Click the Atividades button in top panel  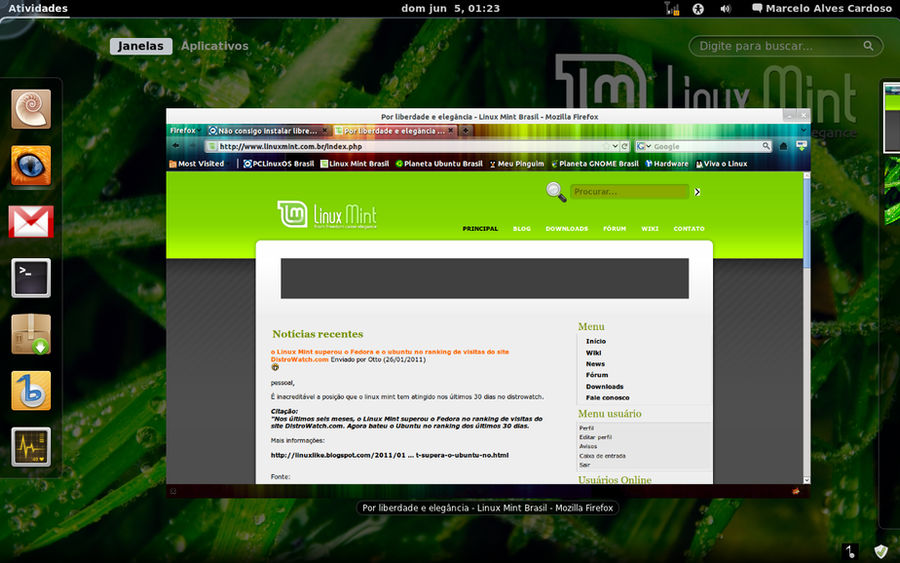point(38,9)
